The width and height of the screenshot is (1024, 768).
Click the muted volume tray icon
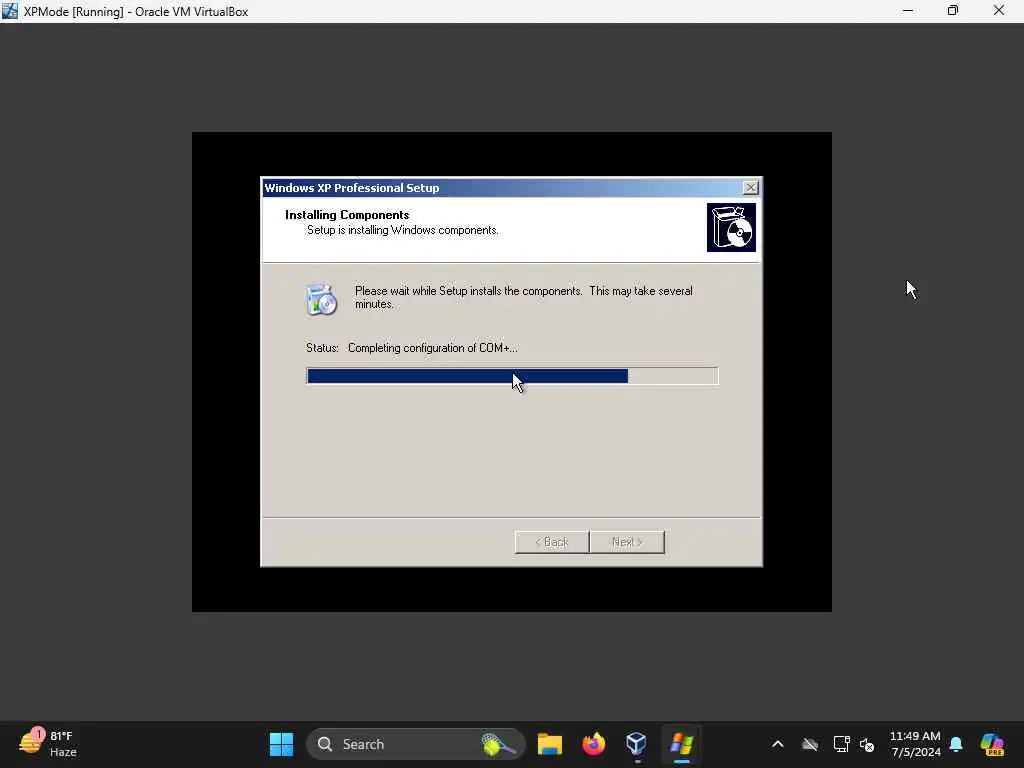(x=867, y=744)
